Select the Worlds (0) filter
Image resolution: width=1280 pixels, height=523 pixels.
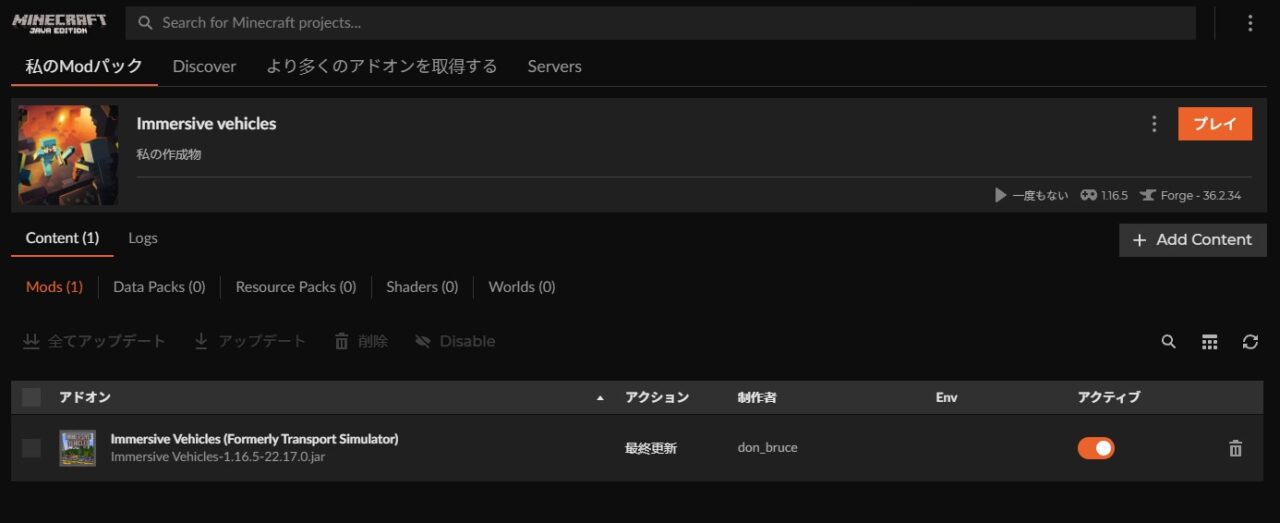pos(522,287)
